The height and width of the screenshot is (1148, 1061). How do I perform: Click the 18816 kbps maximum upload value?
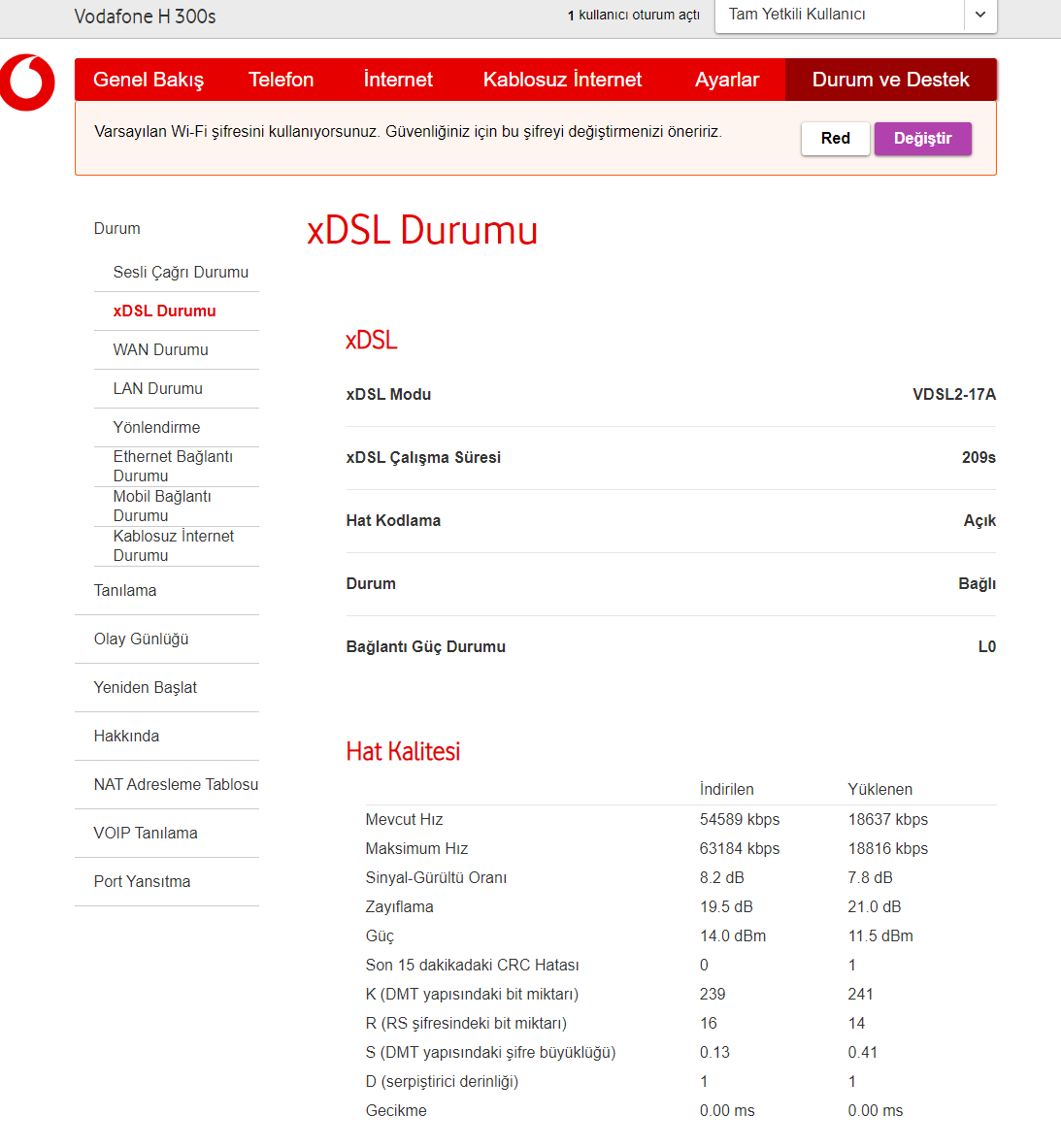point(888,848)
